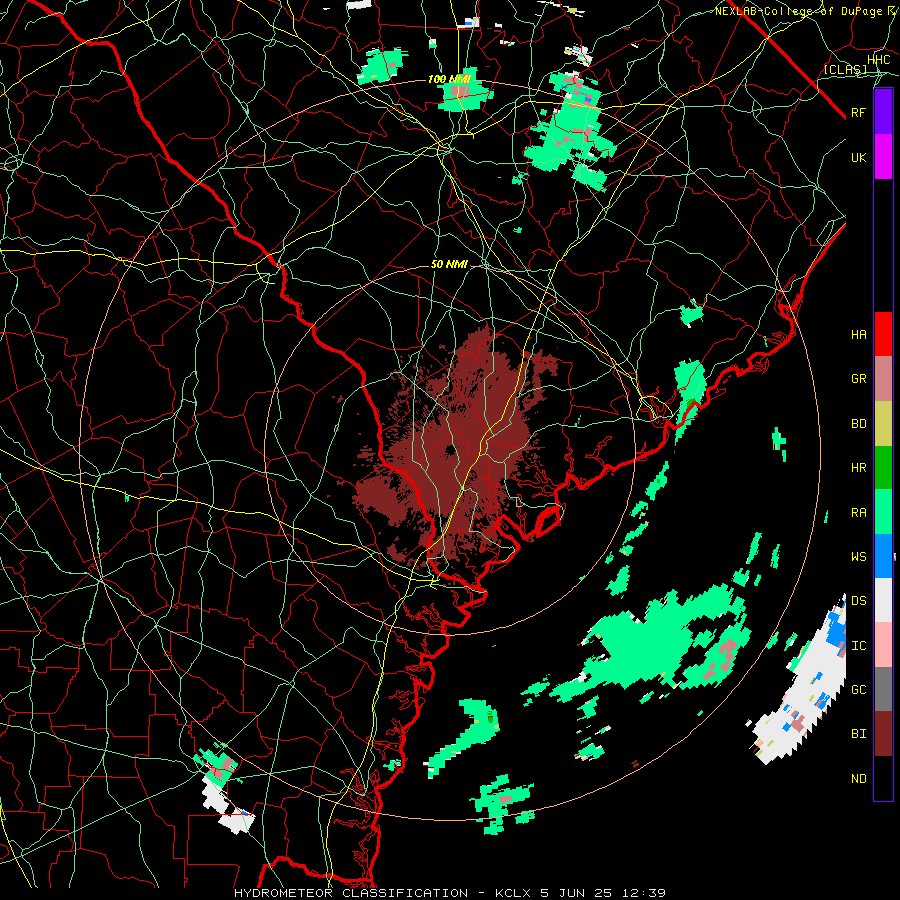Click the blue WS legend swatch
The height and width of the screenshot is (900, 900).
pos(883,556)
